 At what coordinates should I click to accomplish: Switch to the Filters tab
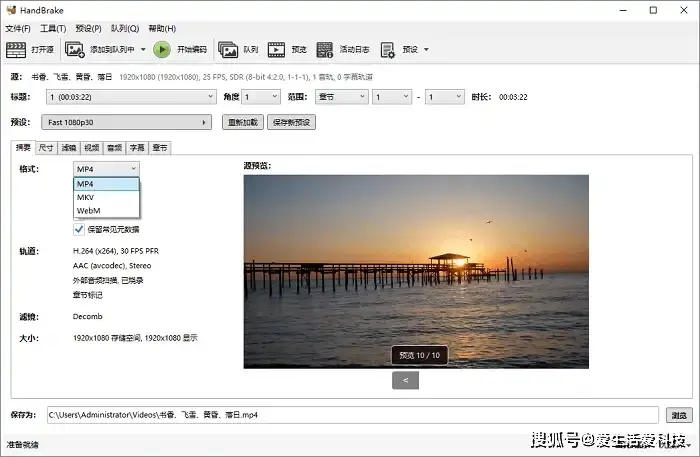coord(69,148)
